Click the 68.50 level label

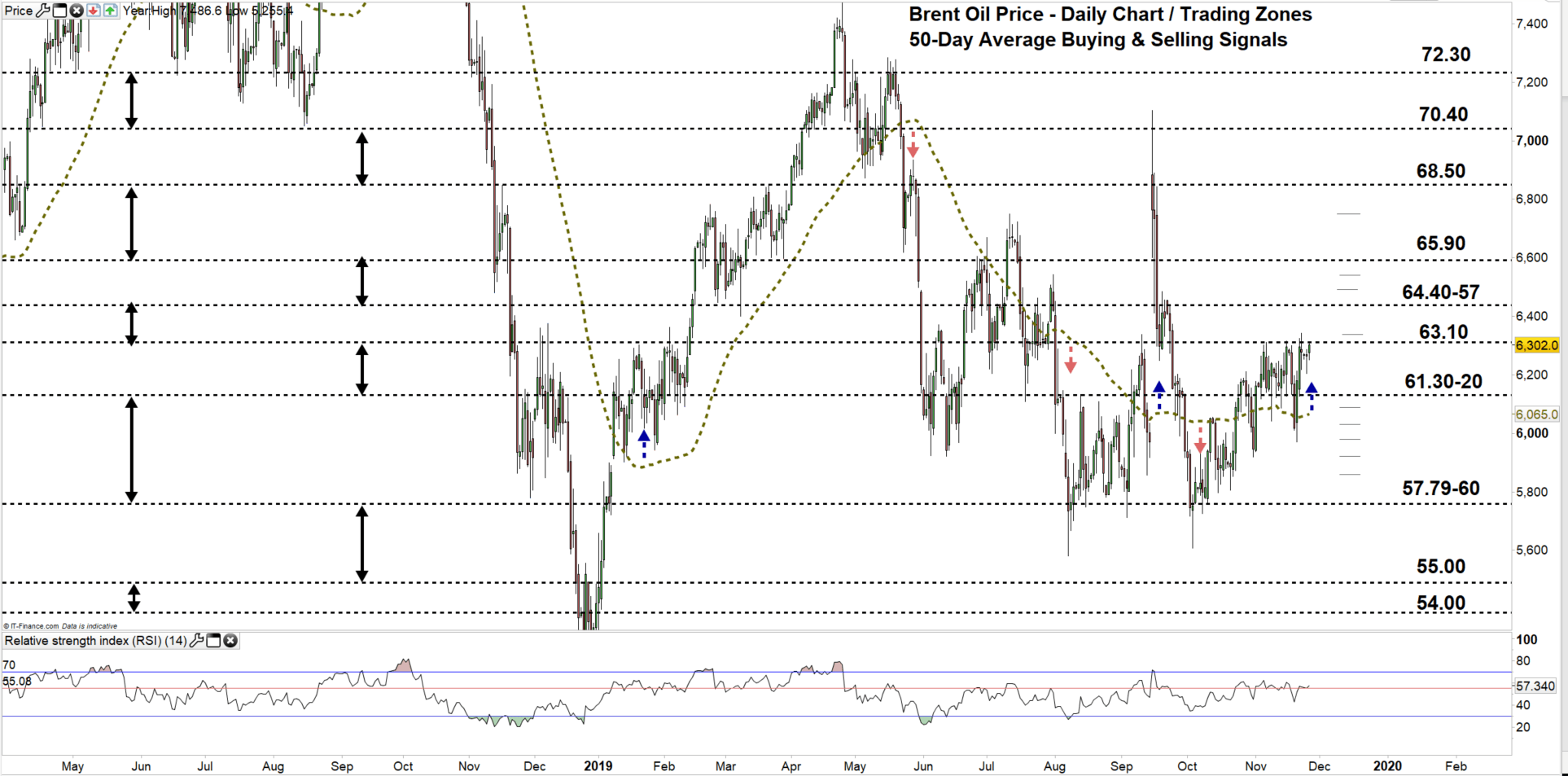pyautogui.click(x=1441, y=171)
